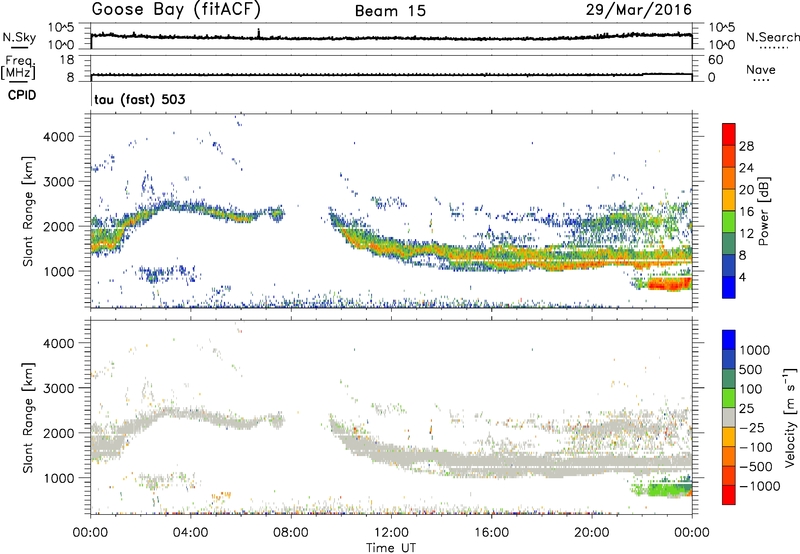Click the 16:00 time tick label
This screenshot has height=554, width=800.
pos(491,533)
